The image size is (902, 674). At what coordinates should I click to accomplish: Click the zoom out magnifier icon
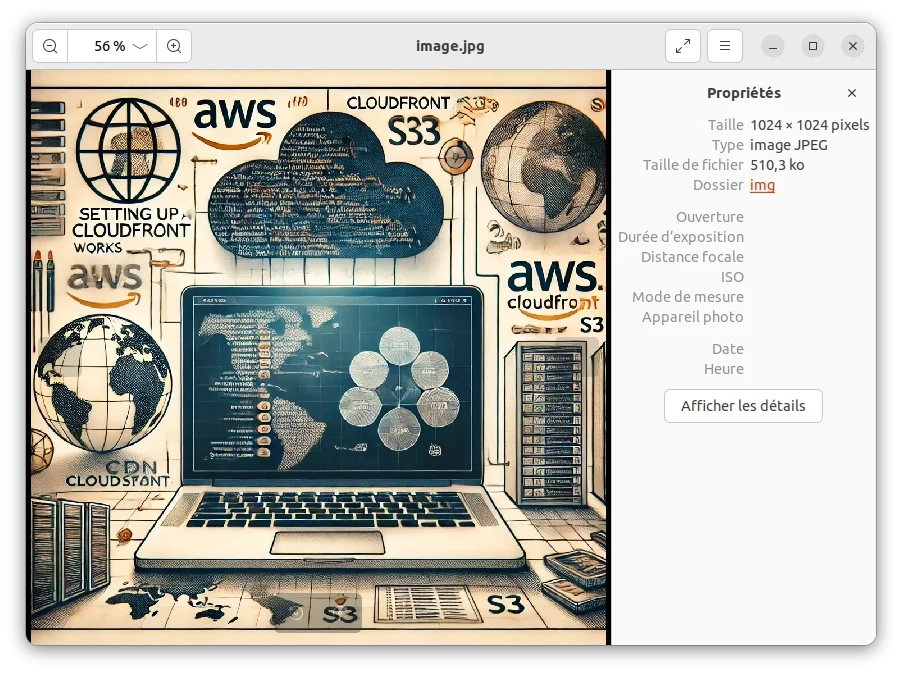pyautogui.click(x=50, y=46)
